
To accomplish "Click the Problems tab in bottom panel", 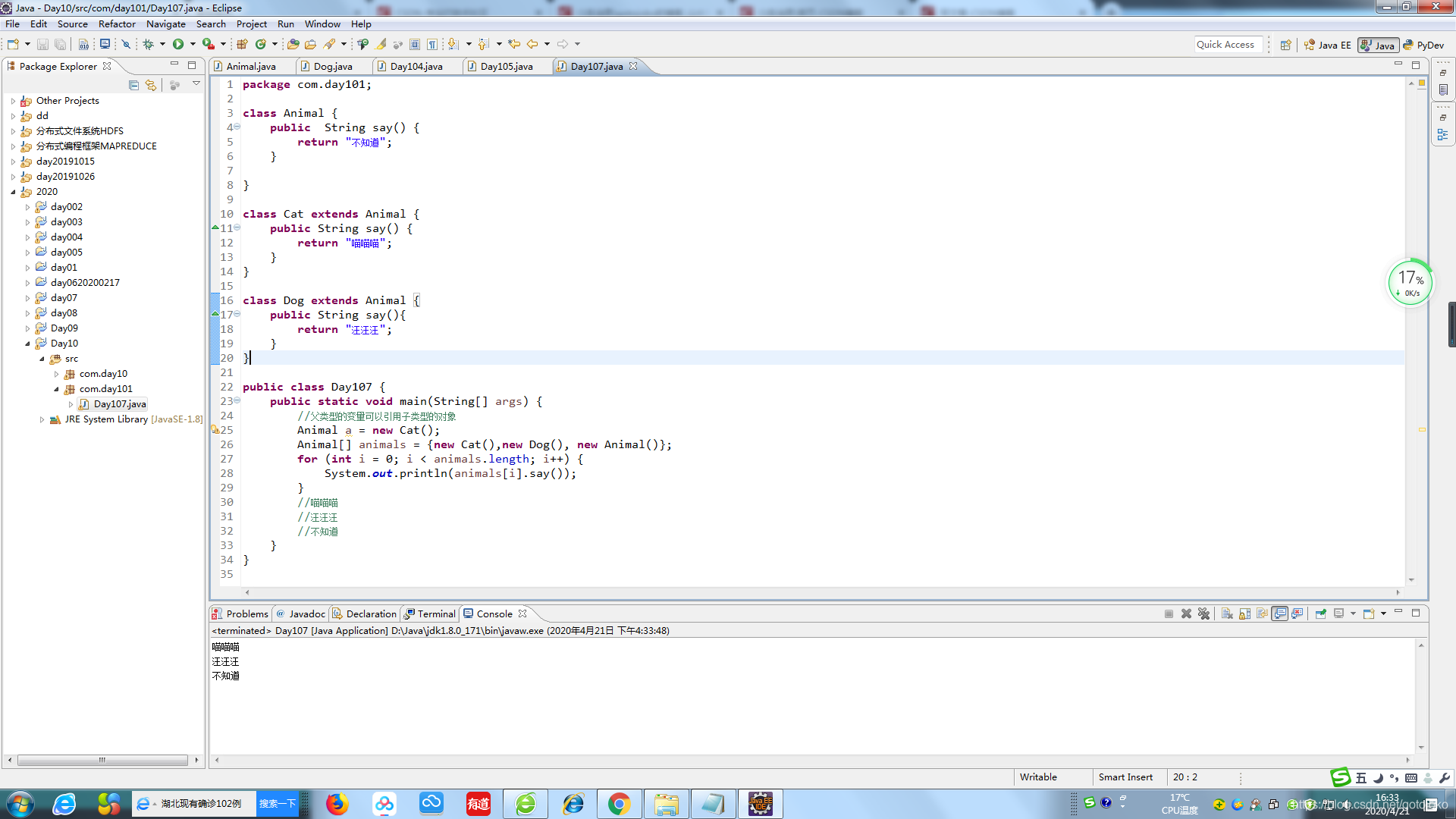I will [247, 613].
